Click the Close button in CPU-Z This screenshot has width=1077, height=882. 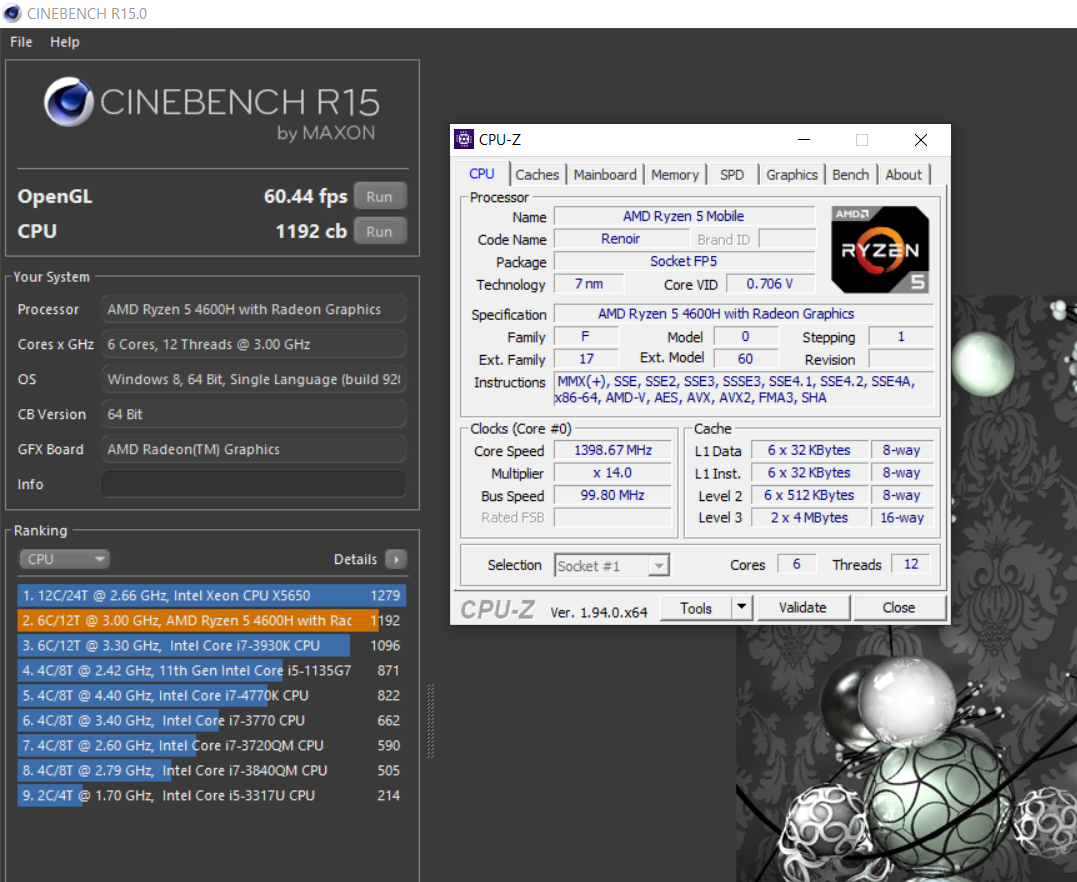[898, 608]
